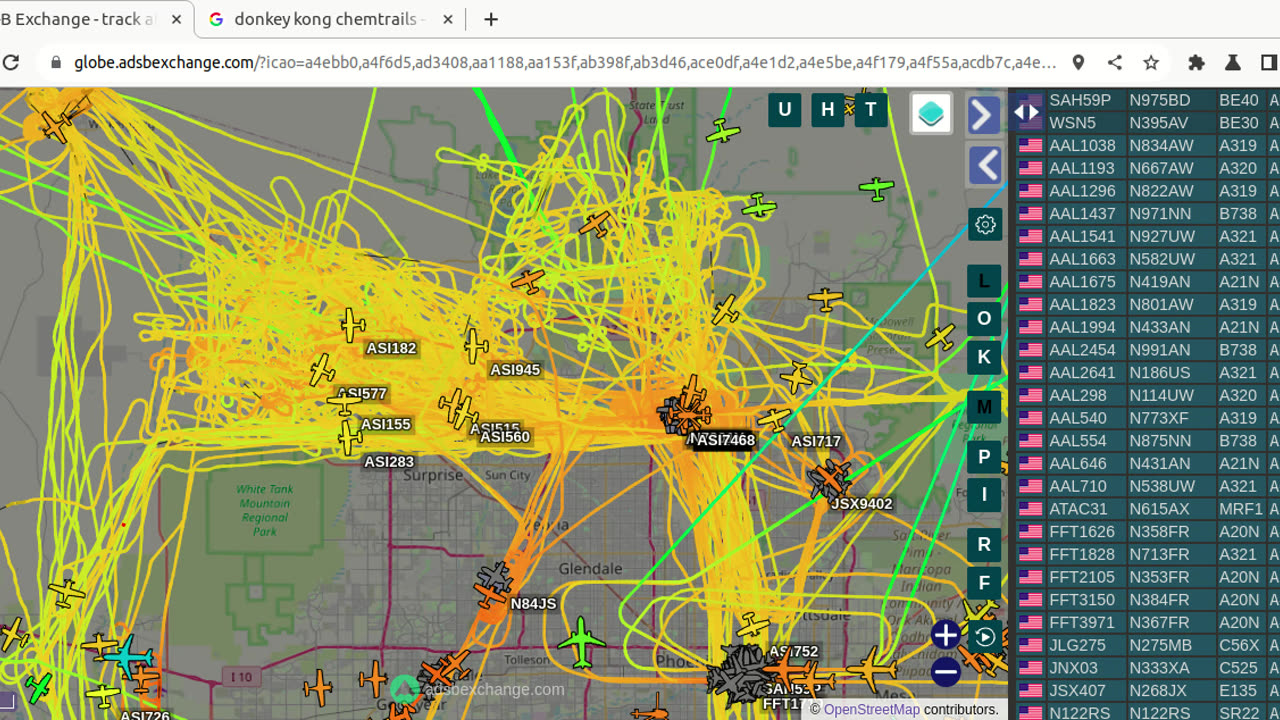
Task: Click registration N975BD
Action: (1160, 100)
